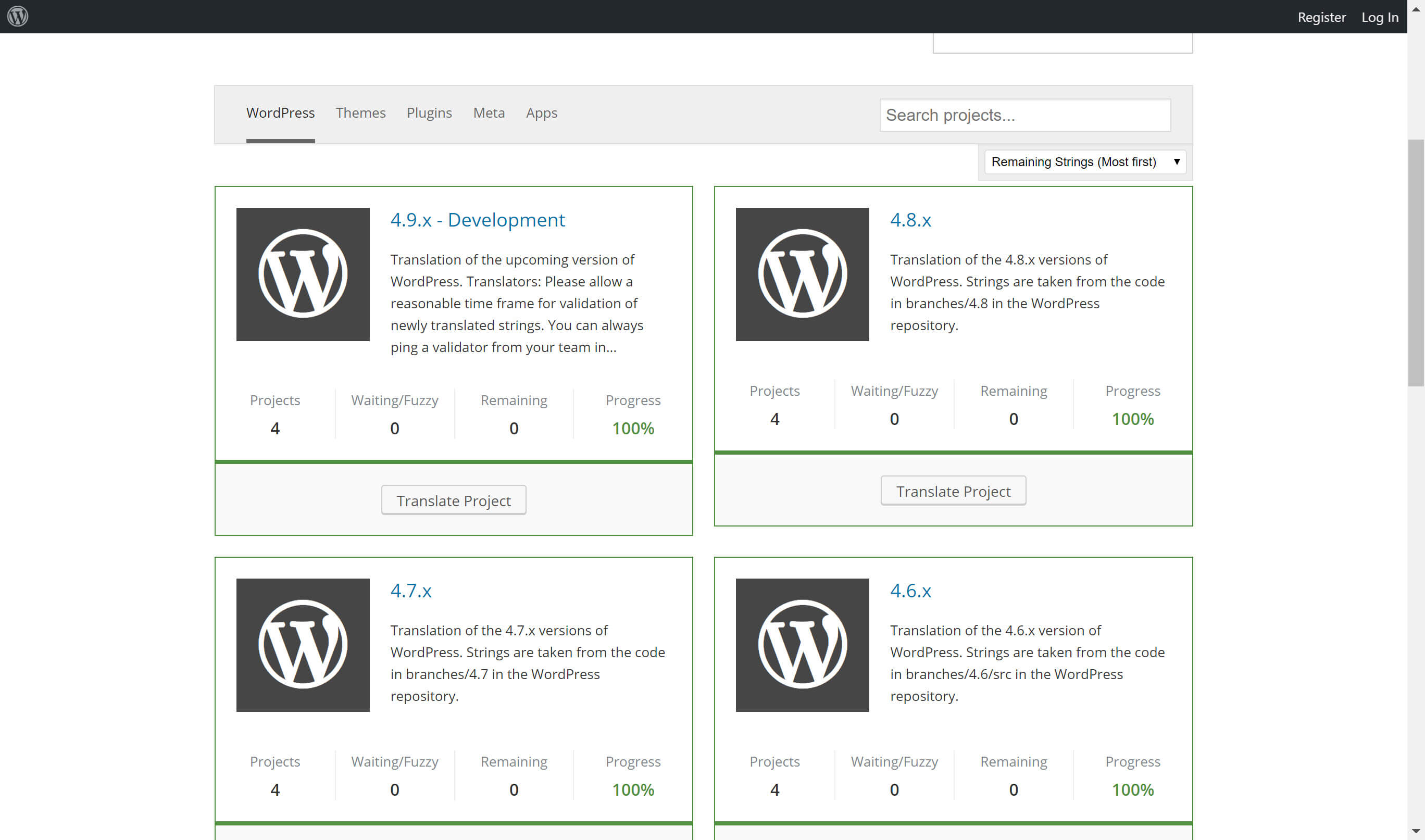This screenshot has height=840, width=1425.
Task: Open the 4.6.x project logo thumbnail
Action: (x=802, y=645)
